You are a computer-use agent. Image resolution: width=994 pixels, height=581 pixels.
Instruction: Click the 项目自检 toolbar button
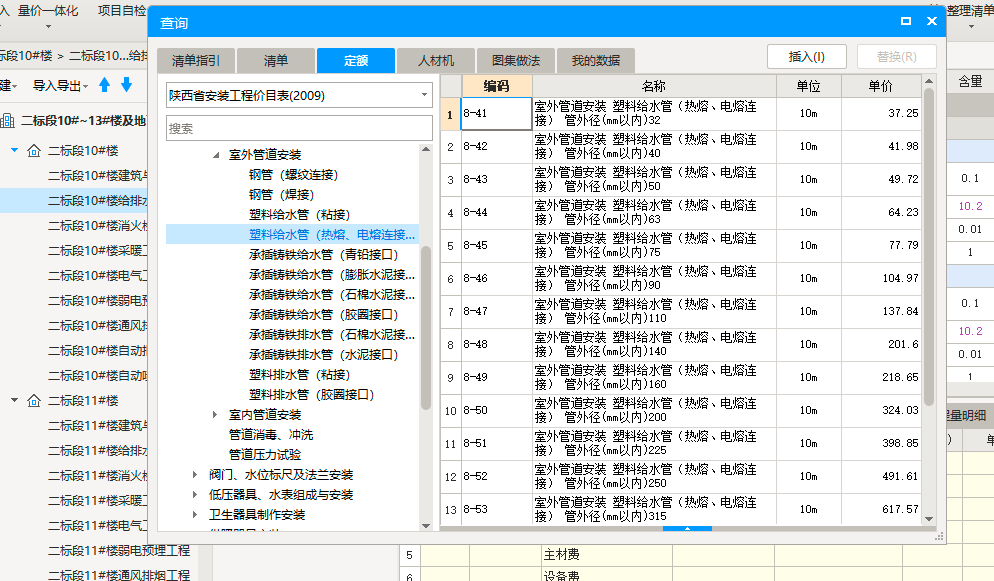point(122,11)
